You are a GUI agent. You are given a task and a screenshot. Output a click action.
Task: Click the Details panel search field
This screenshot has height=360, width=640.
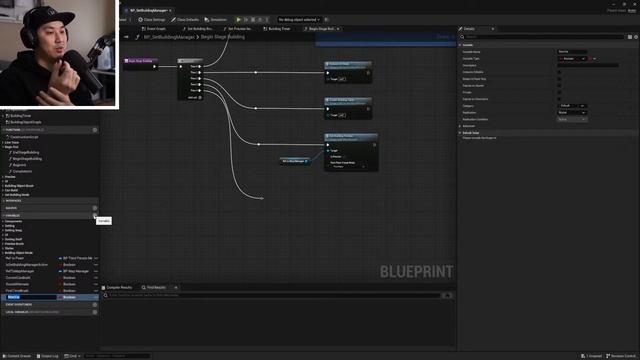pyautogui.click(x=544, y=37)
